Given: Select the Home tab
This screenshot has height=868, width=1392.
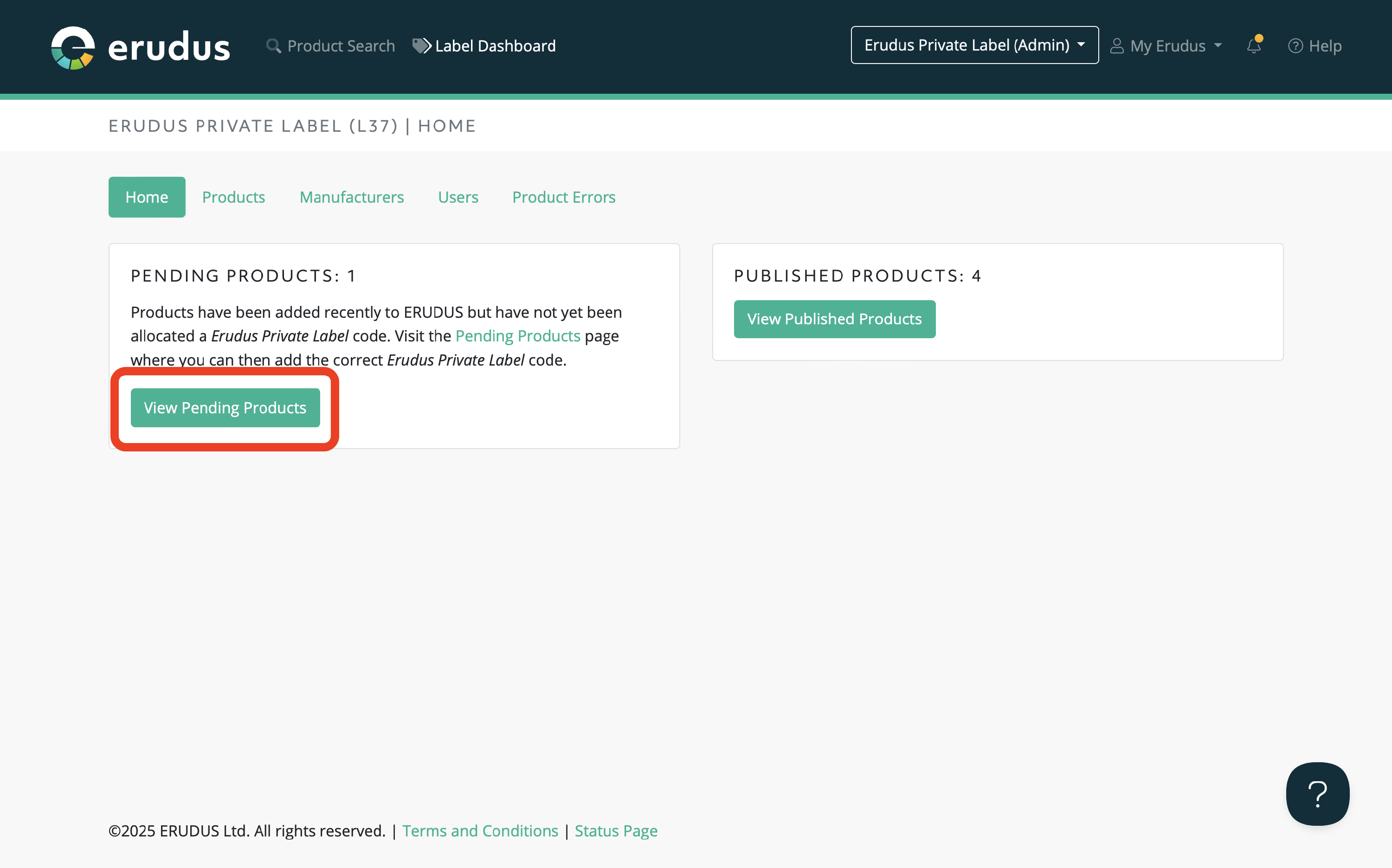Looking at the screenshot, I should click(x=146, y=197).
